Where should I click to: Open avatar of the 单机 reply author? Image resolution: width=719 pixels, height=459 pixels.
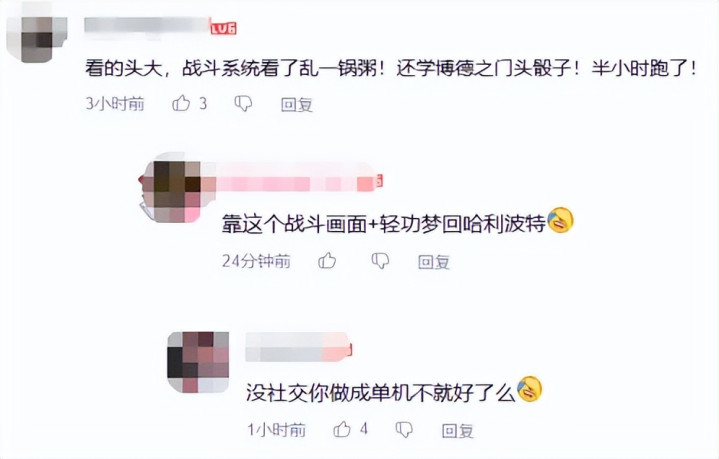[198, 362]
